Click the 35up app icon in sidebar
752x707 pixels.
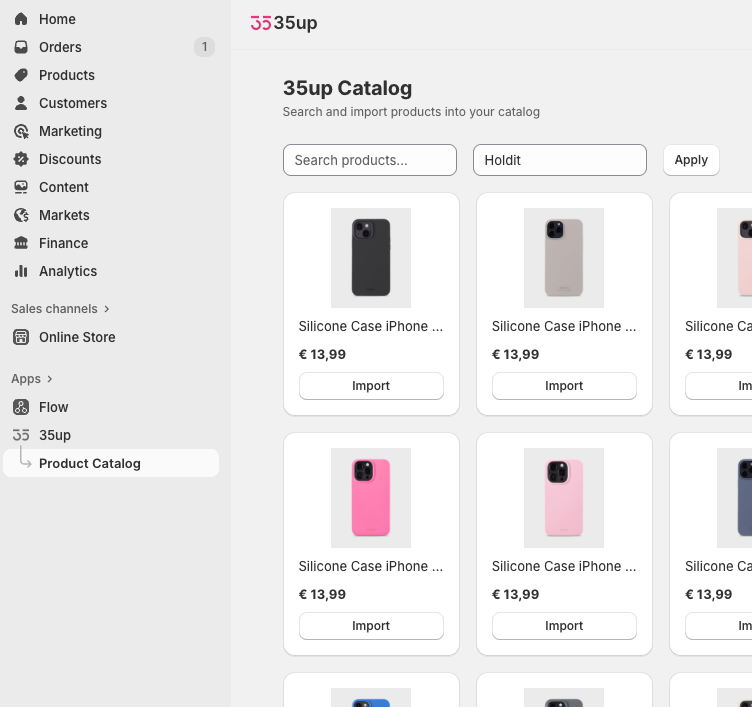pos(21,435)
